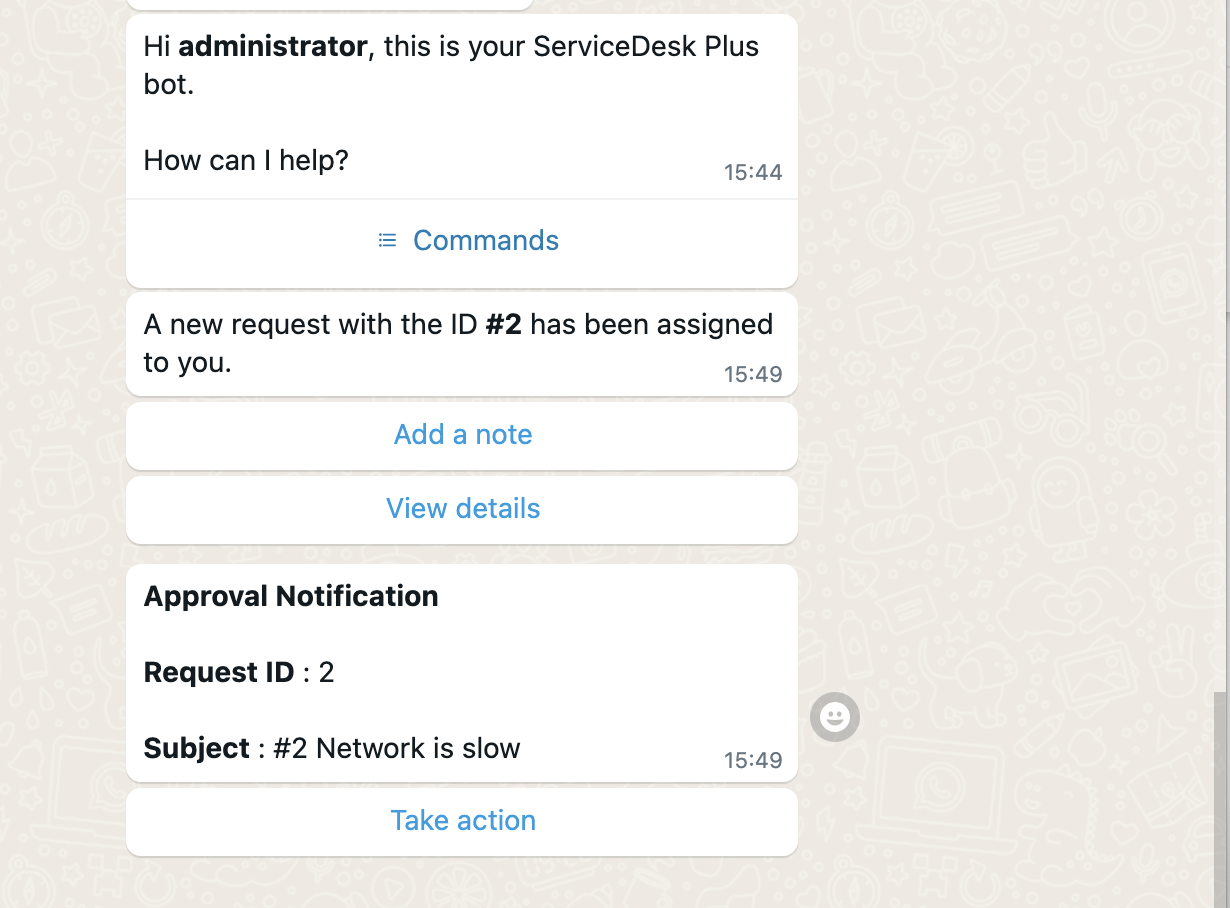The image size is (1230, 908).
Task: Click the Request ID : 2 line
Action: coord(239,673)
